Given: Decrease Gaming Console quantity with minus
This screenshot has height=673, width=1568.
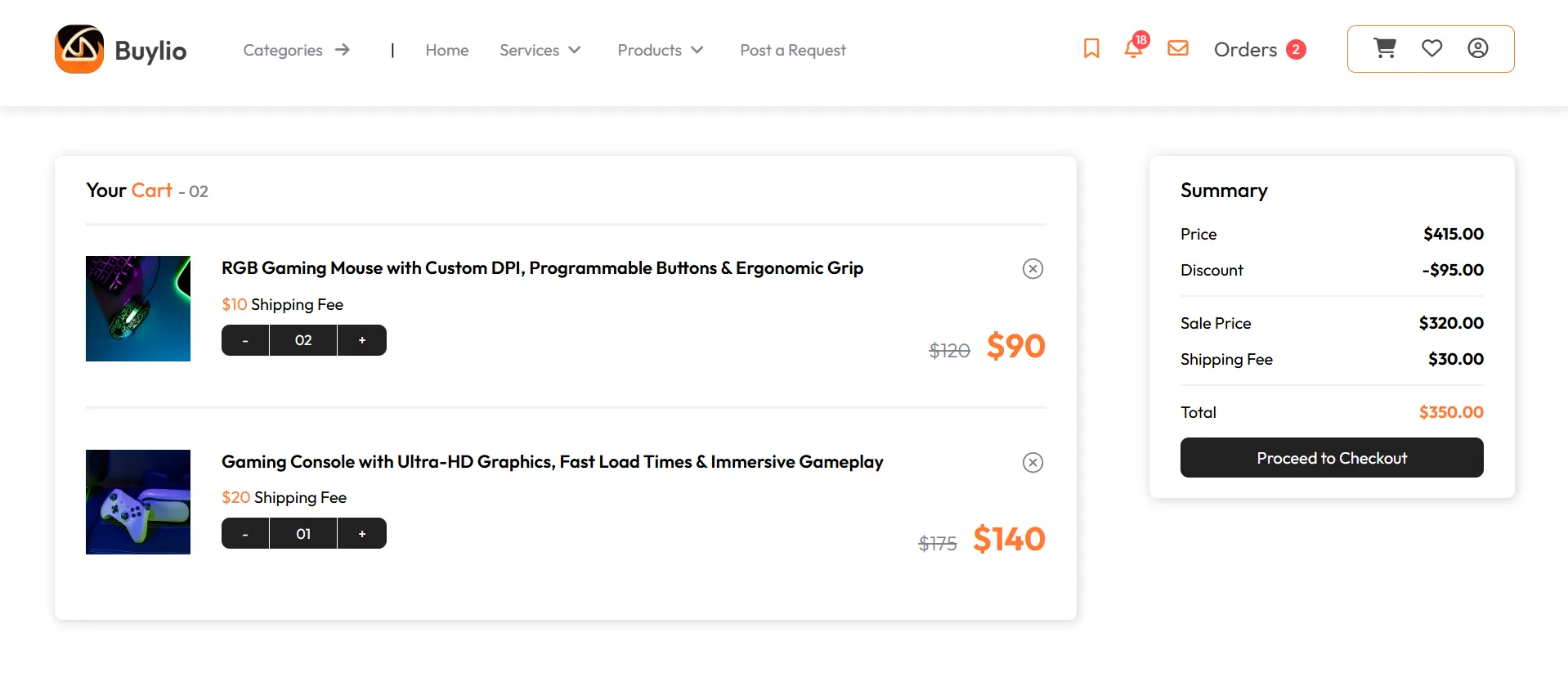Looking at the screenshot, I should [245, 534].
